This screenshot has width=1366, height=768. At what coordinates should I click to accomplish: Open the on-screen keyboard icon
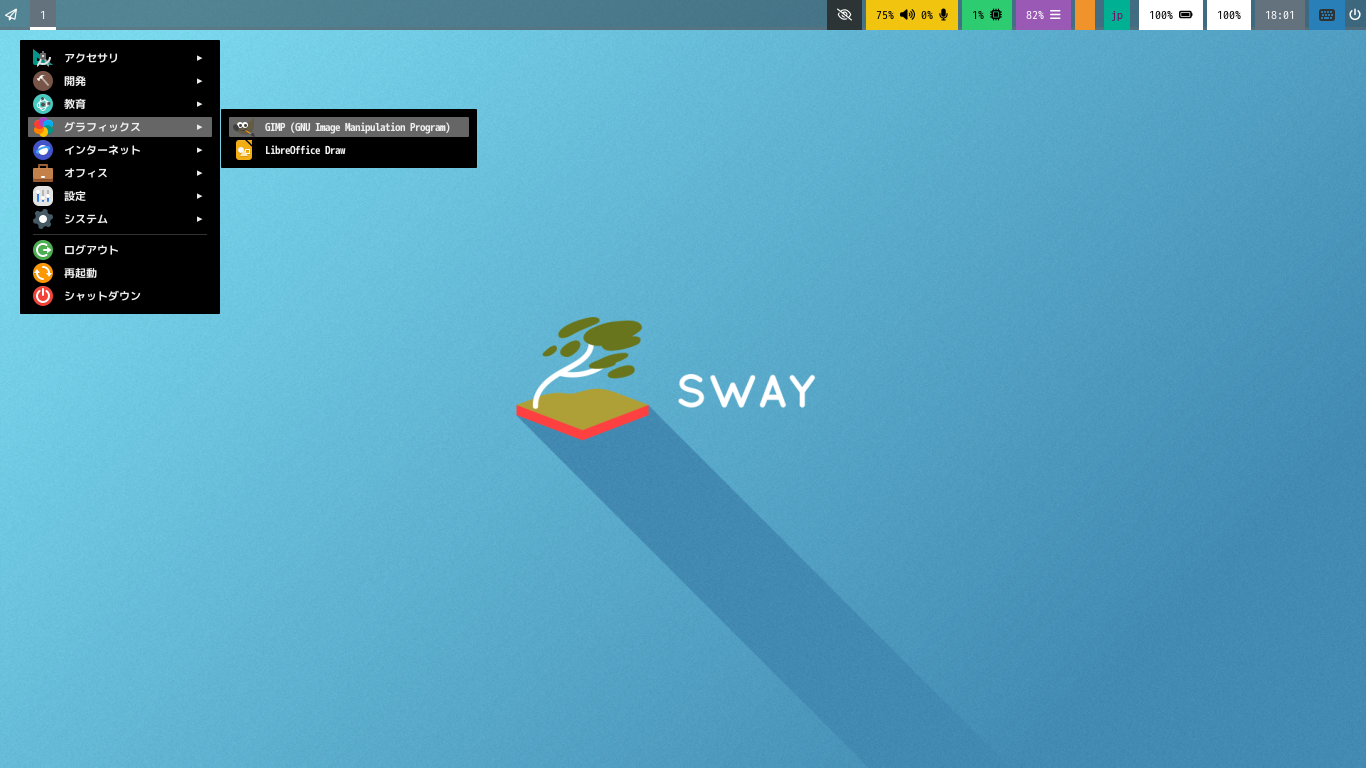(x=1327, y=15)
